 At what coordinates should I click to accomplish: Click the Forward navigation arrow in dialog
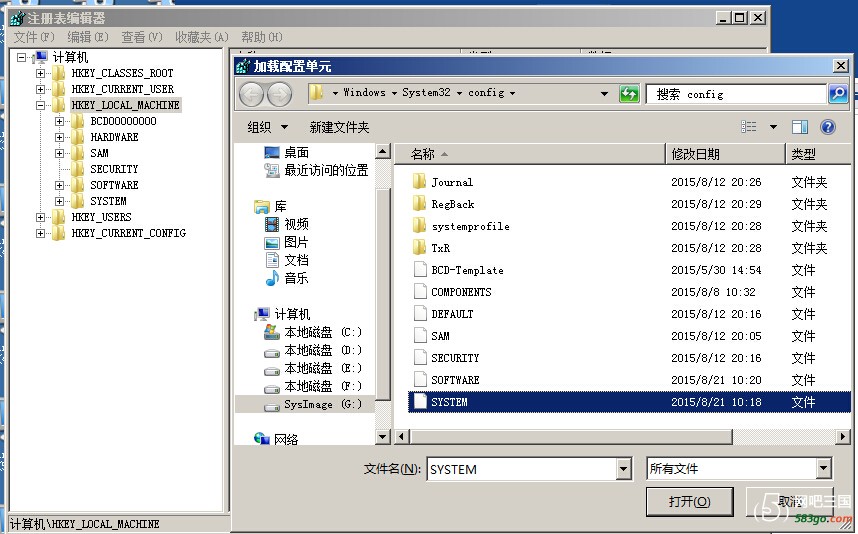point(280,95)
